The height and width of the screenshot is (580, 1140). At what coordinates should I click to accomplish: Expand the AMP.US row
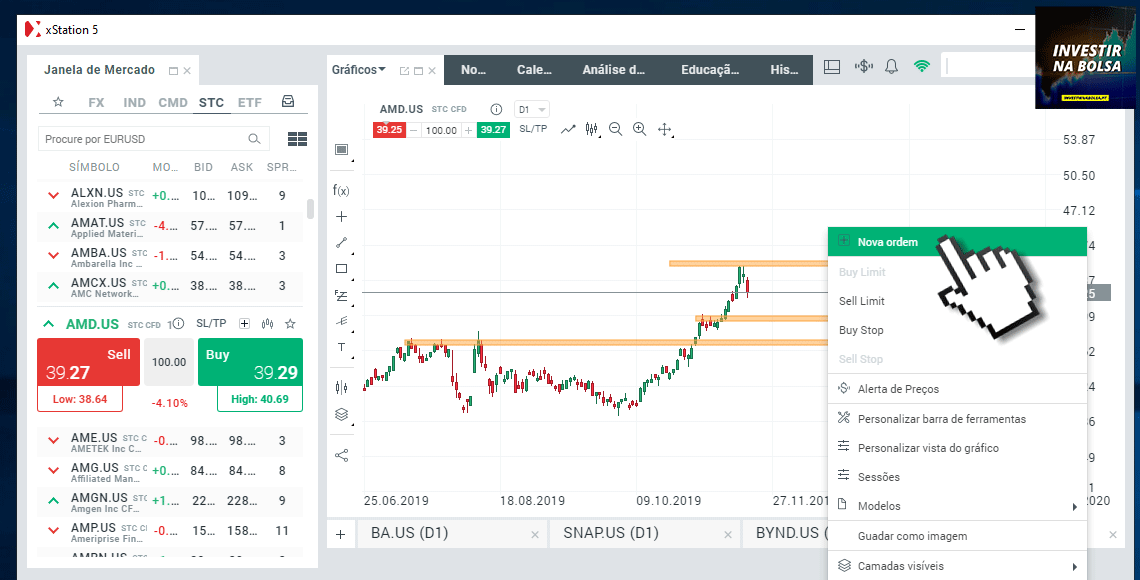[53, 531]
